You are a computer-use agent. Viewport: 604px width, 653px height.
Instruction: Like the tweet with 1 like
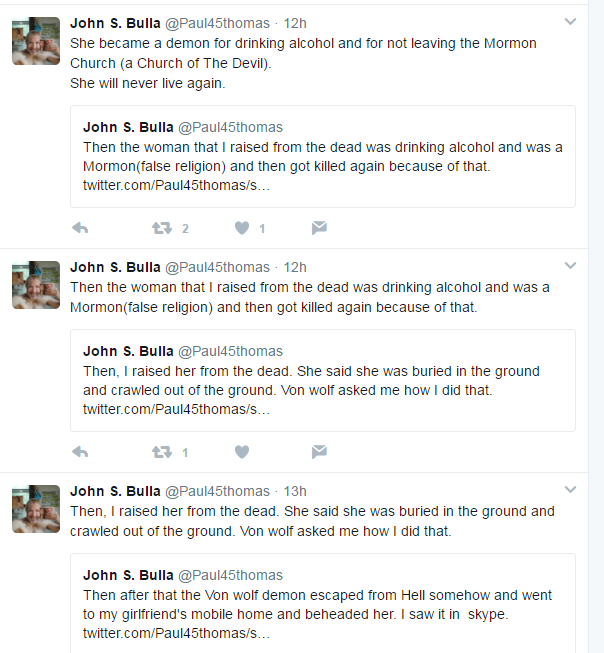click(x=242, y=228)
